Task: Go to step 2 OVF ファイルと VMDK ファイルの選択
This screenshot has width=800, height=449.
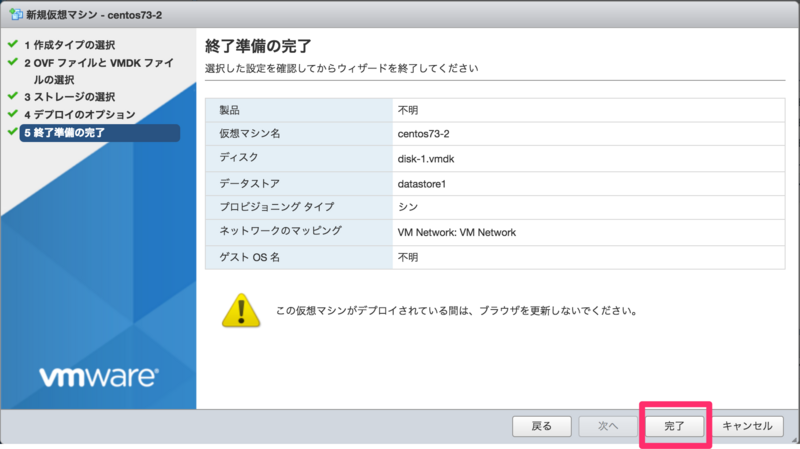Action: (x=98, y=71)
